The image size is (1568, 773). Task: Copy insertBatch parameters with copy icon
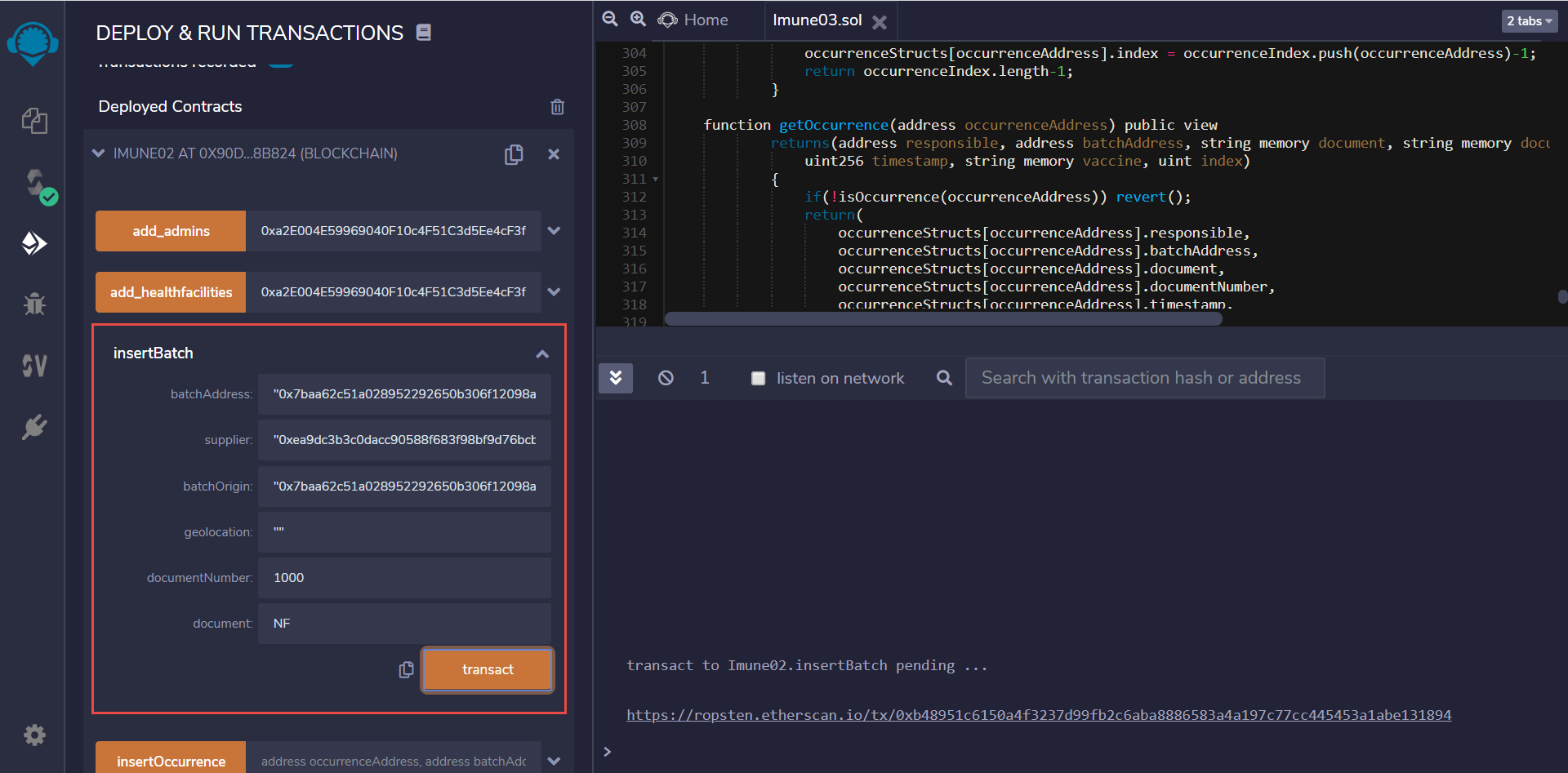(x=406, y=669)
